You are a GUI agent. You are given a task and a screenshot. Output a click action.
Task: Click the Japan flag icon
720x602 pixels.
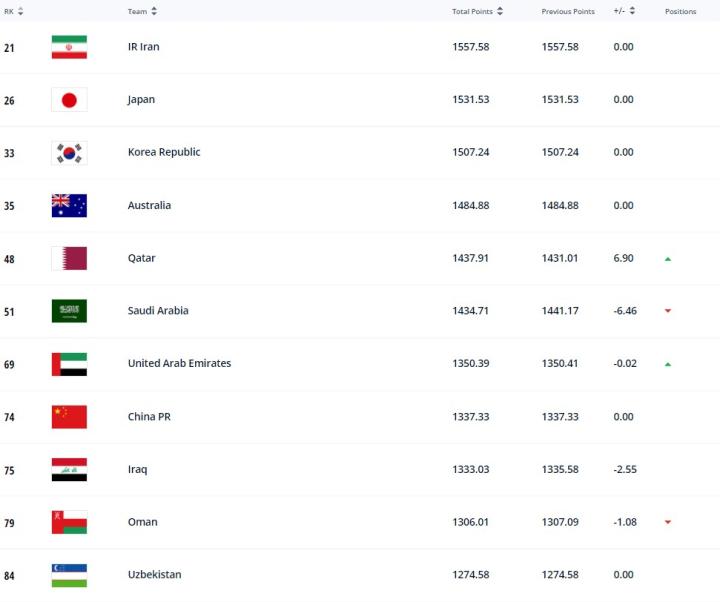[69, 100]
